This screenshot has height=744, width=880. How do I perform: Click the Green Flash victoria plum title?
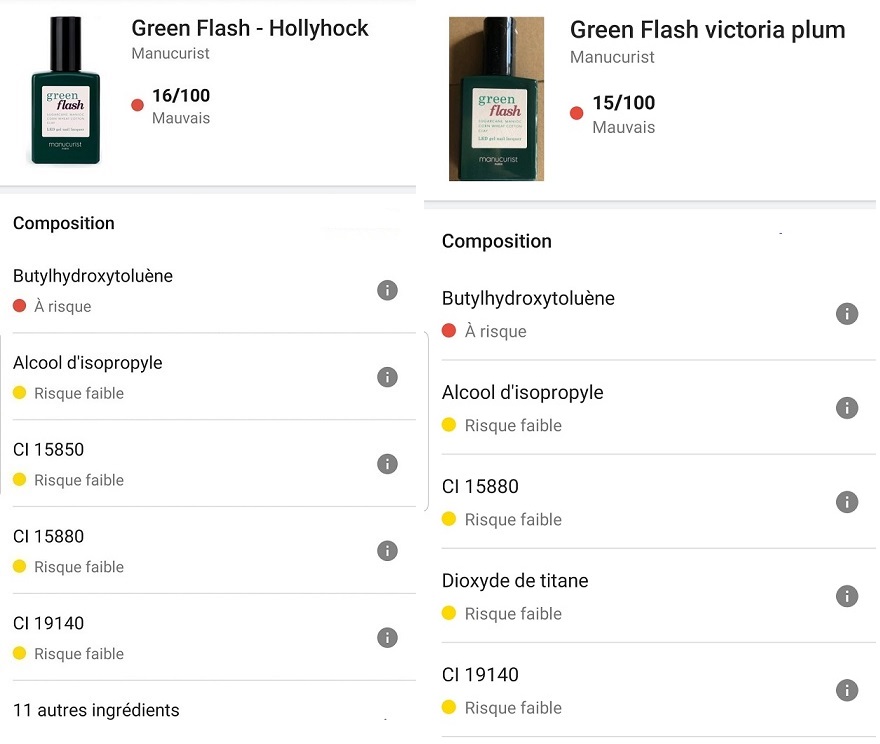(x=707, y=30)
